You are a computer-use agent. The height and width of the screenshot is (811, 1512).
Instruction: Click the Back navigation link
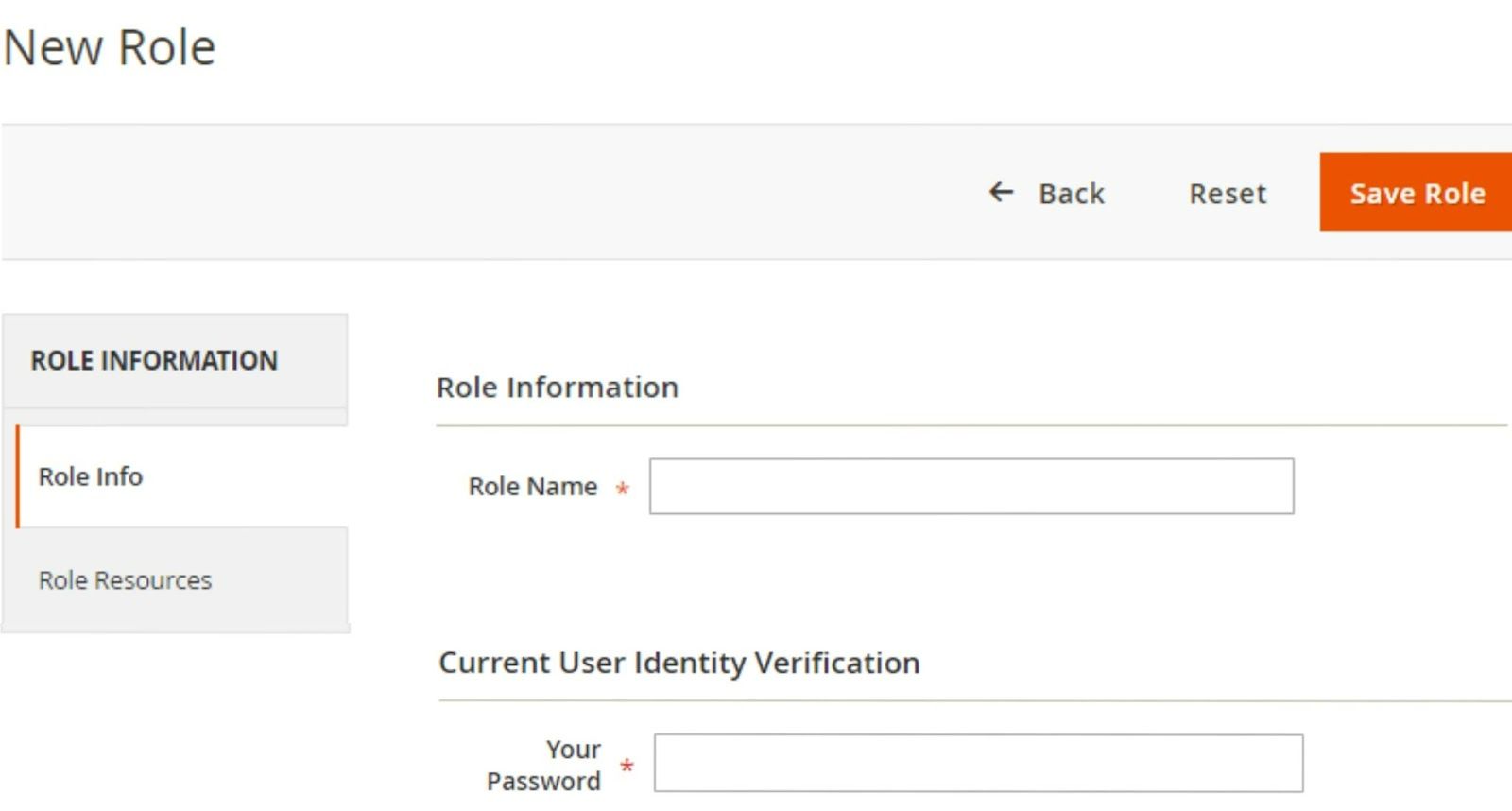tap(1071, 194)
